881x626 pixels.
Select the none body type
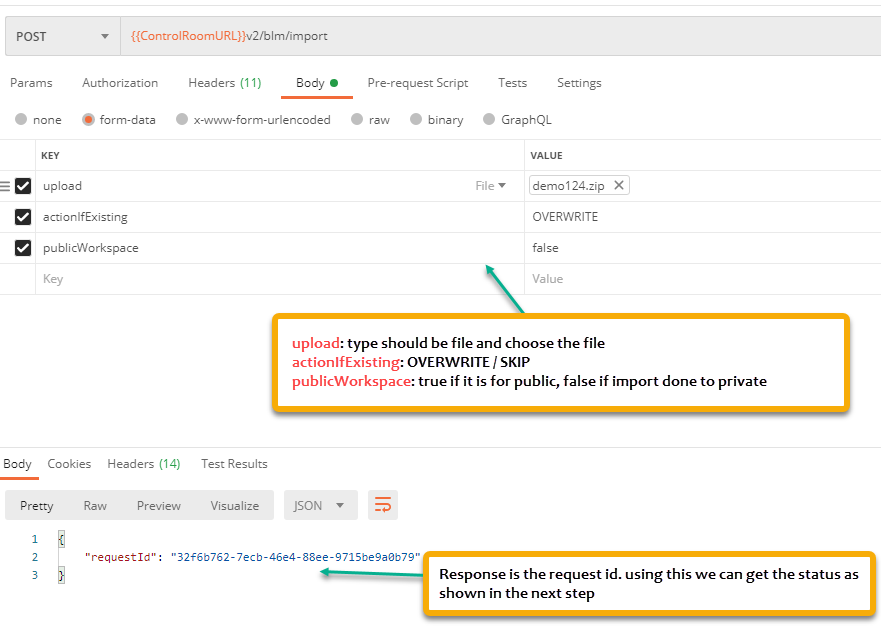pos(21,119)
